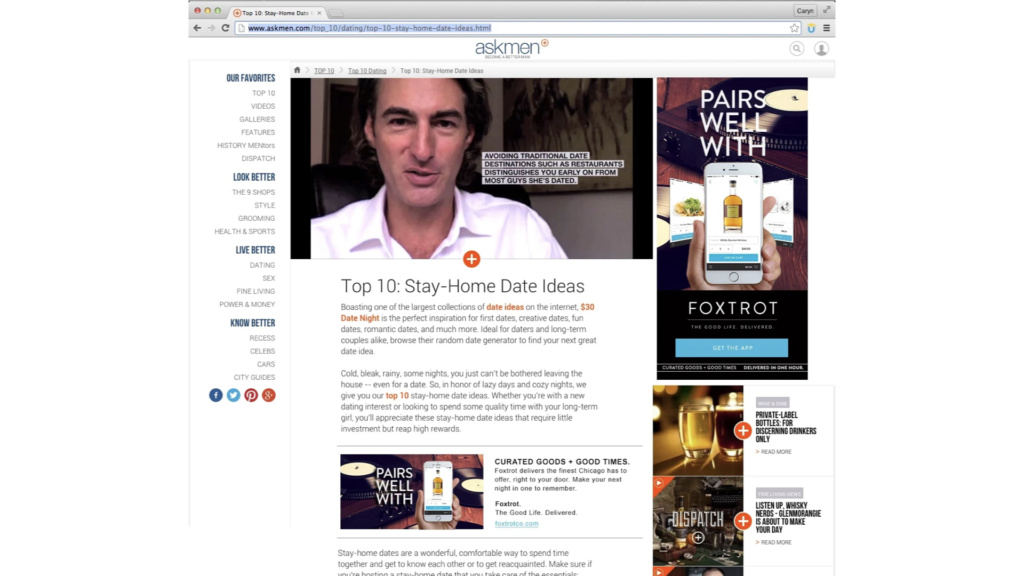Image resolution: width=1024 pixels, height=576 pixels.
Task: Click the Facebook share icon
Action: pos(215,395)
